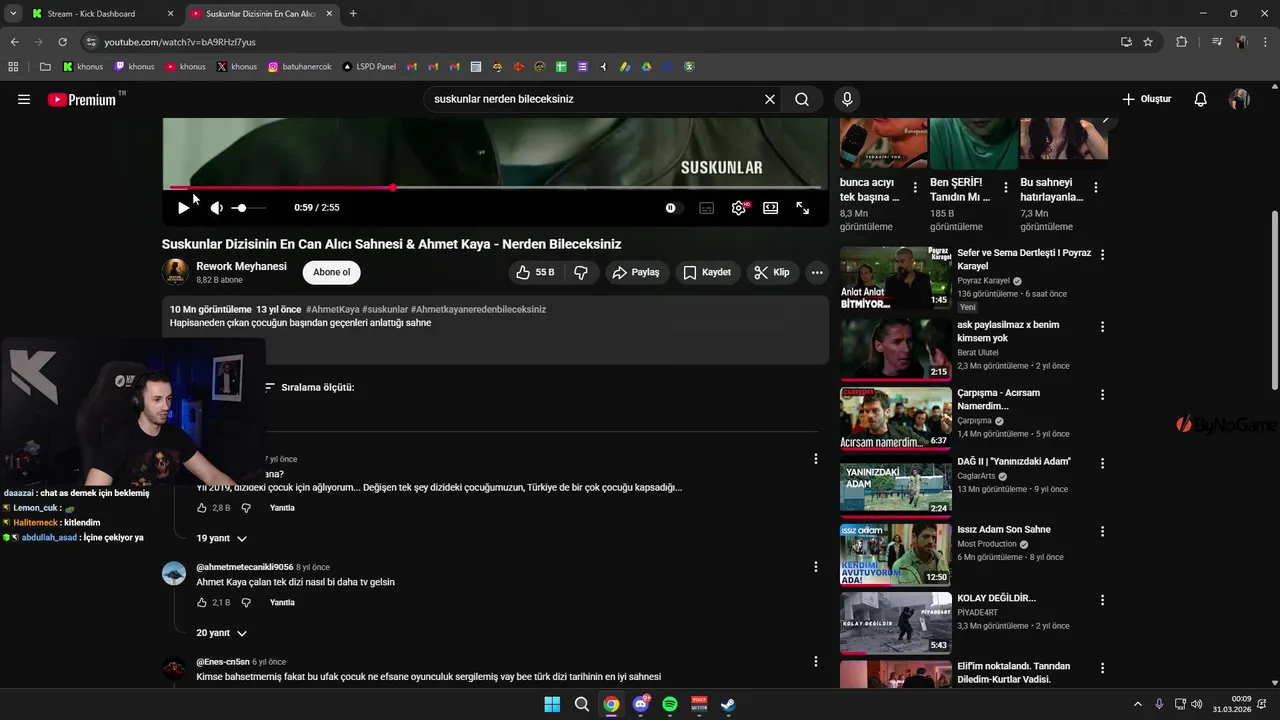This screenshot has width=1280, height=720.
Task: Open the Kick khonus bookmark
Action: (83, 67)
